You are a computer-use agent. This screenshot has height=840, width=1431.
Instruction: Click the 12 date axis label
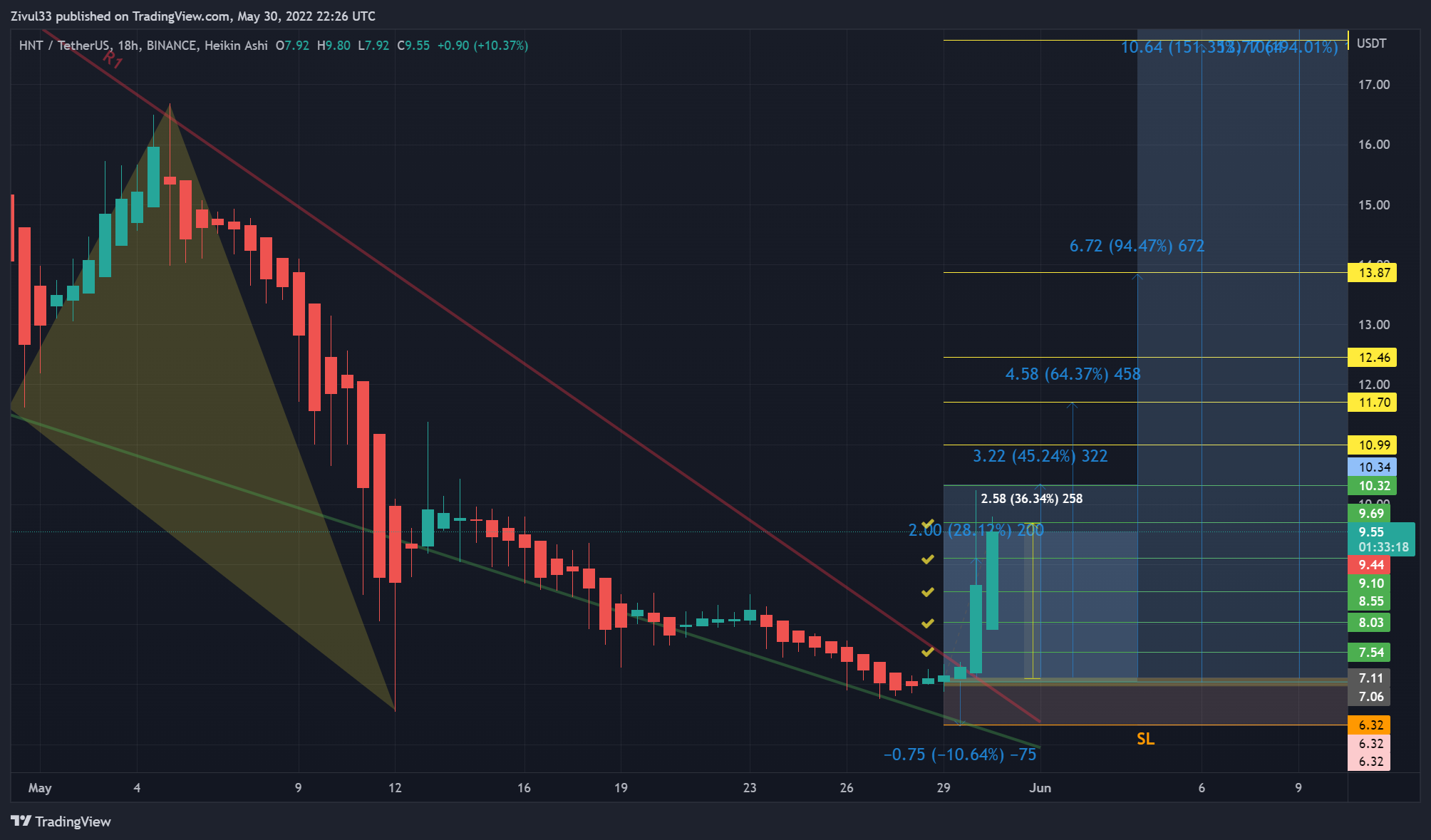[395, 788]
